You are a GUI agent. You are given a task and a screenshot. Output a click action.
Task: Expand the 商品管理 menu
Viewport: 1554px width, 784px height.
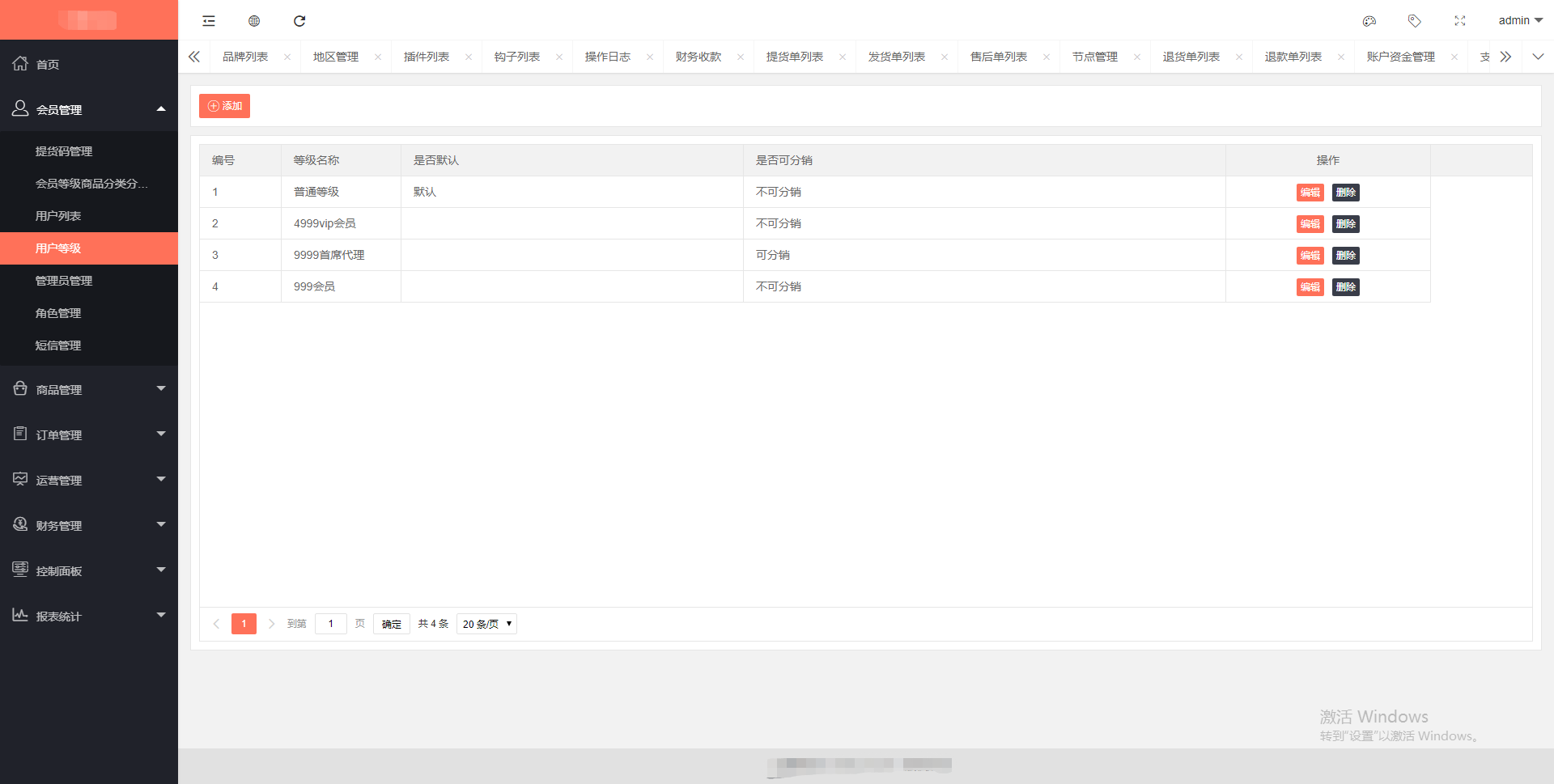89,389
